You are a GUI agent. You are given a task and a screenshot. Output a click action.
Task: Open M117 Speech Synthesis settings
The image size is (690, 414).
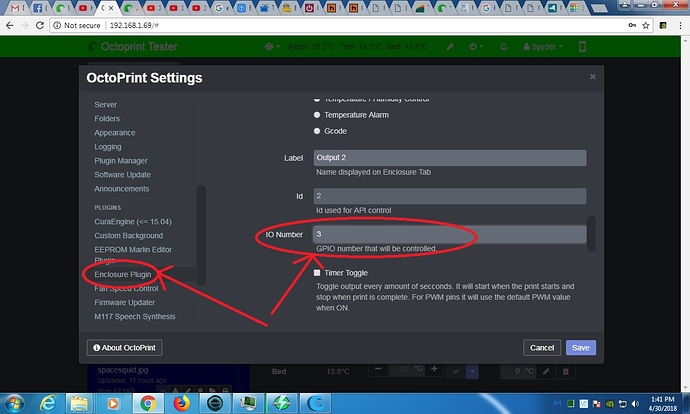click(x=135, y=317)
